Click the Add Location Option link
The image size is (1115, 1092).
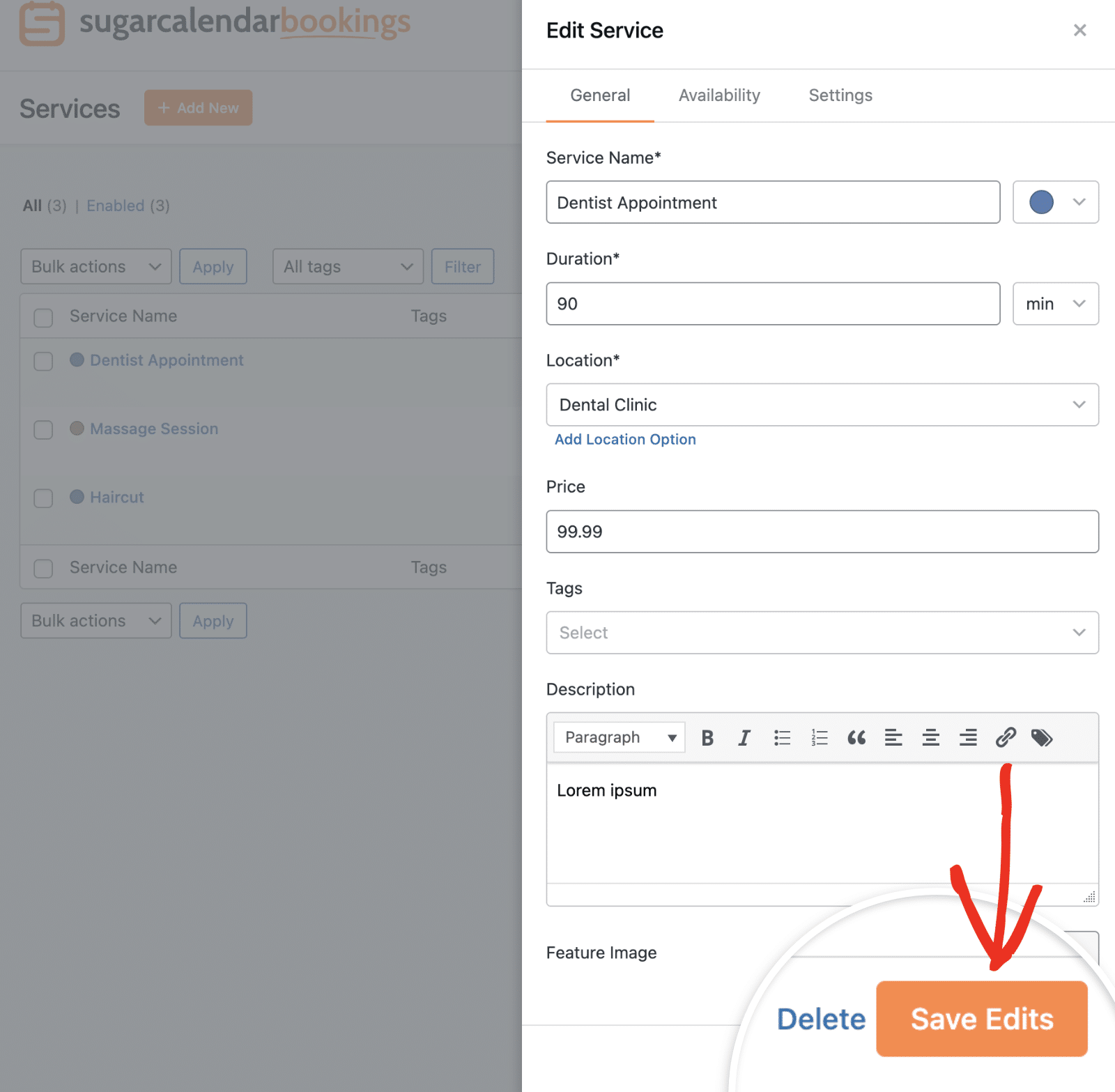point(625,440)
